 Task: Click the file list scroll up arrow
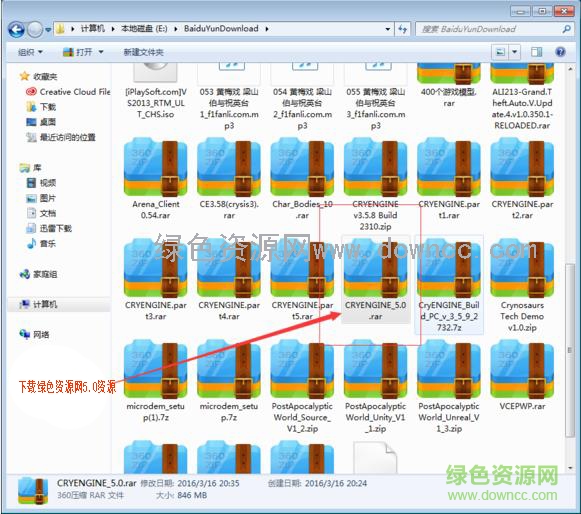(570, 69)
